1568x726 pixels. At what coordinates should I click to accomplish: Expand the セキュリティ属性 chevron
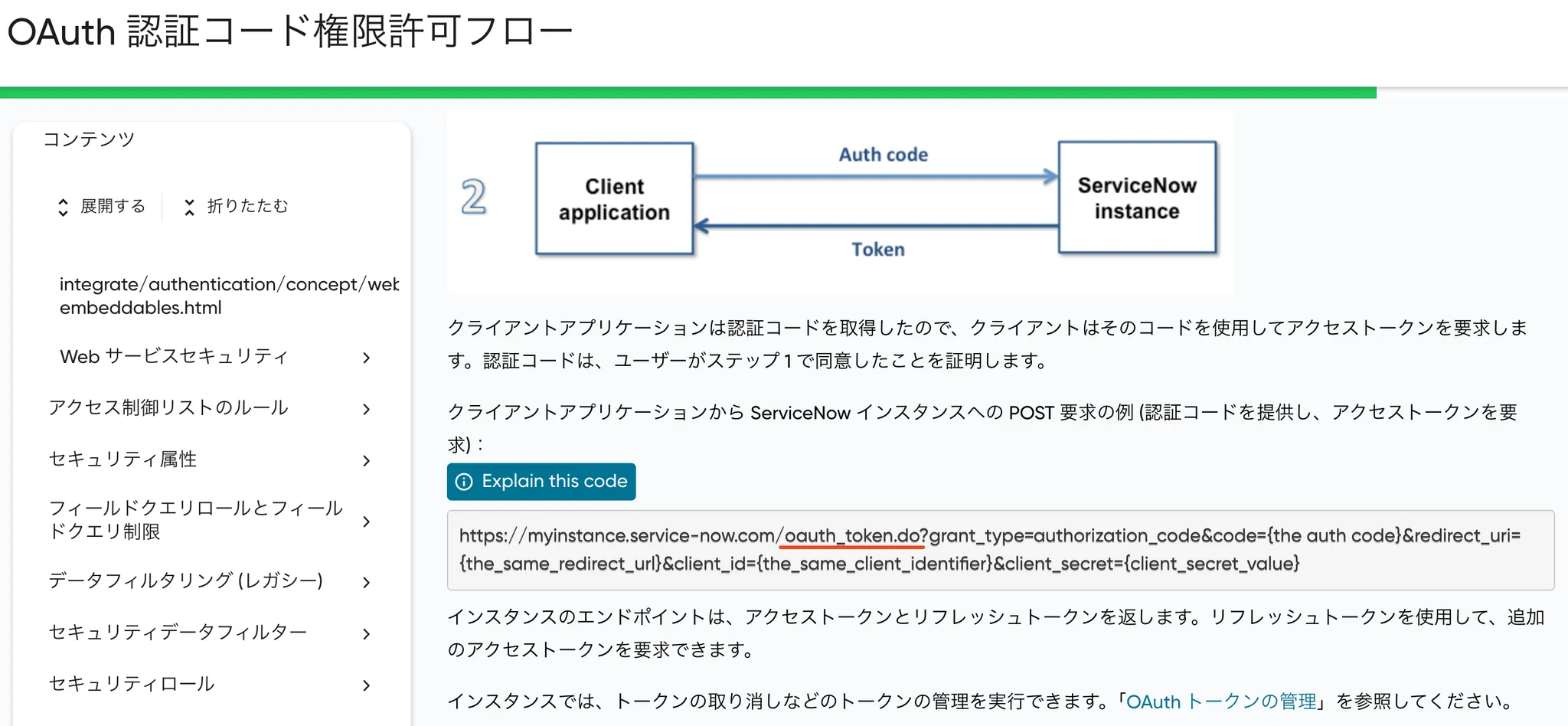[x=367, y=460]
